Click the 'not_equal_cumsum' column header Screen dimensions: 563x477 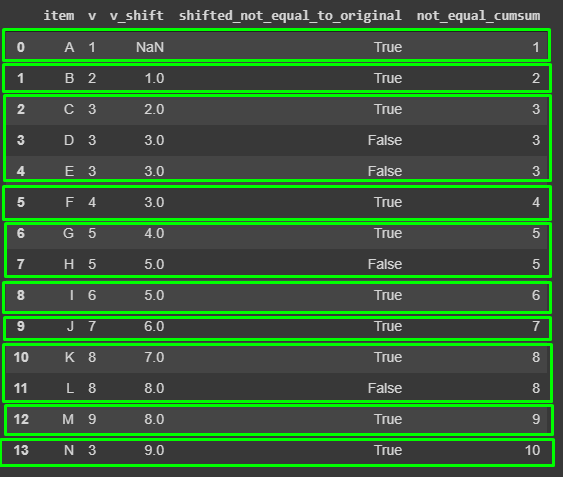click(478, 16)
